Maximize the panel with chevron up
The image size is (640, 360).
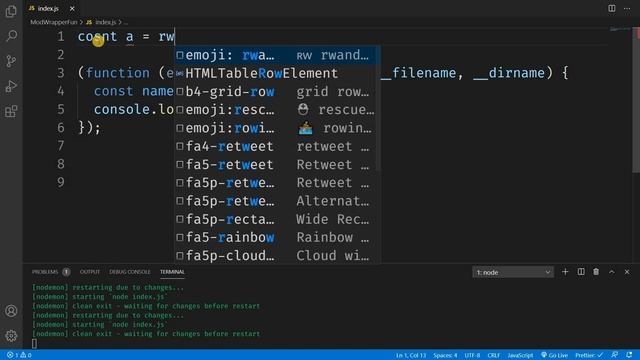point(611,272)
